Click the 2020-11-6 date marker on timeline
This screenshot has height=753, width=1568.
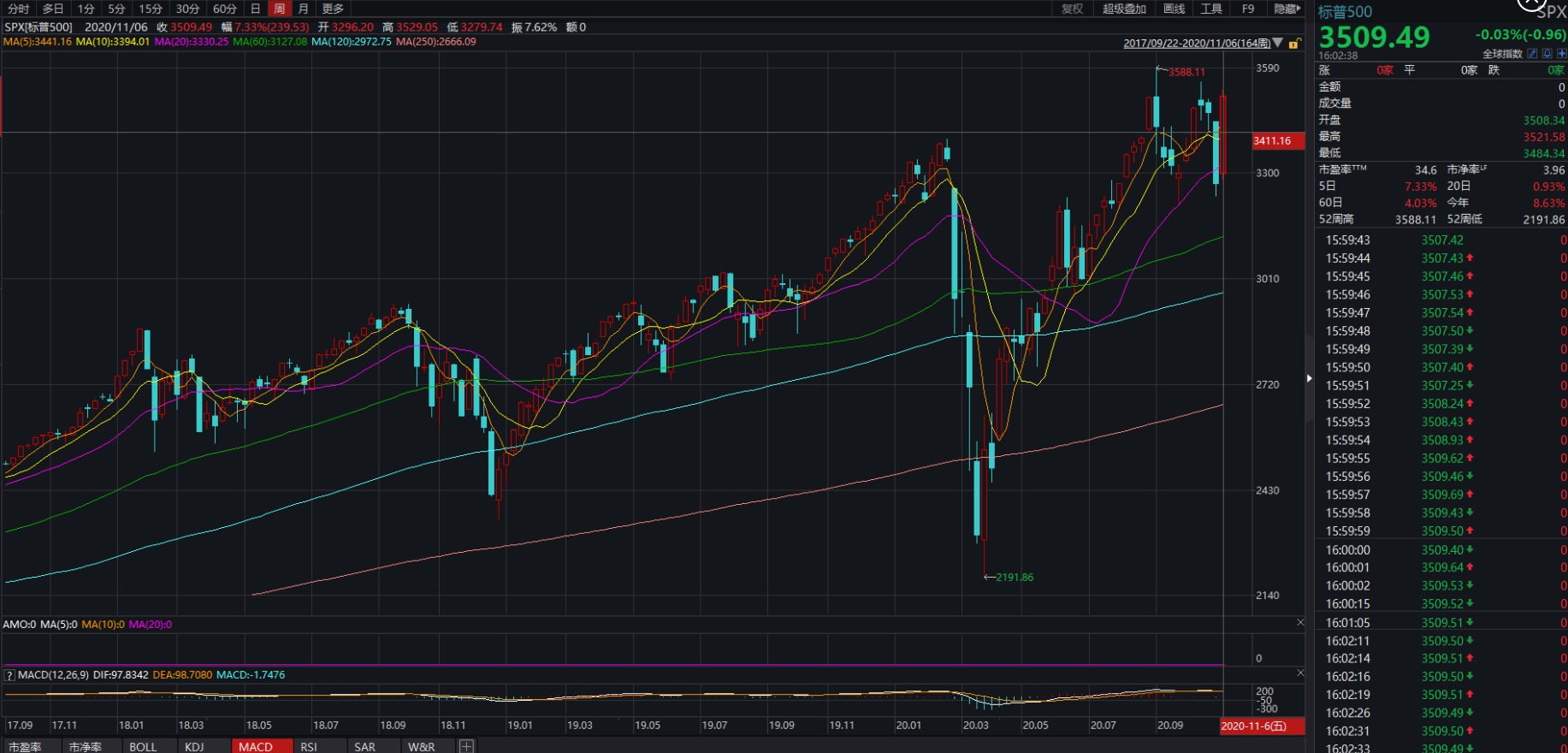(x=1261, y=726)
